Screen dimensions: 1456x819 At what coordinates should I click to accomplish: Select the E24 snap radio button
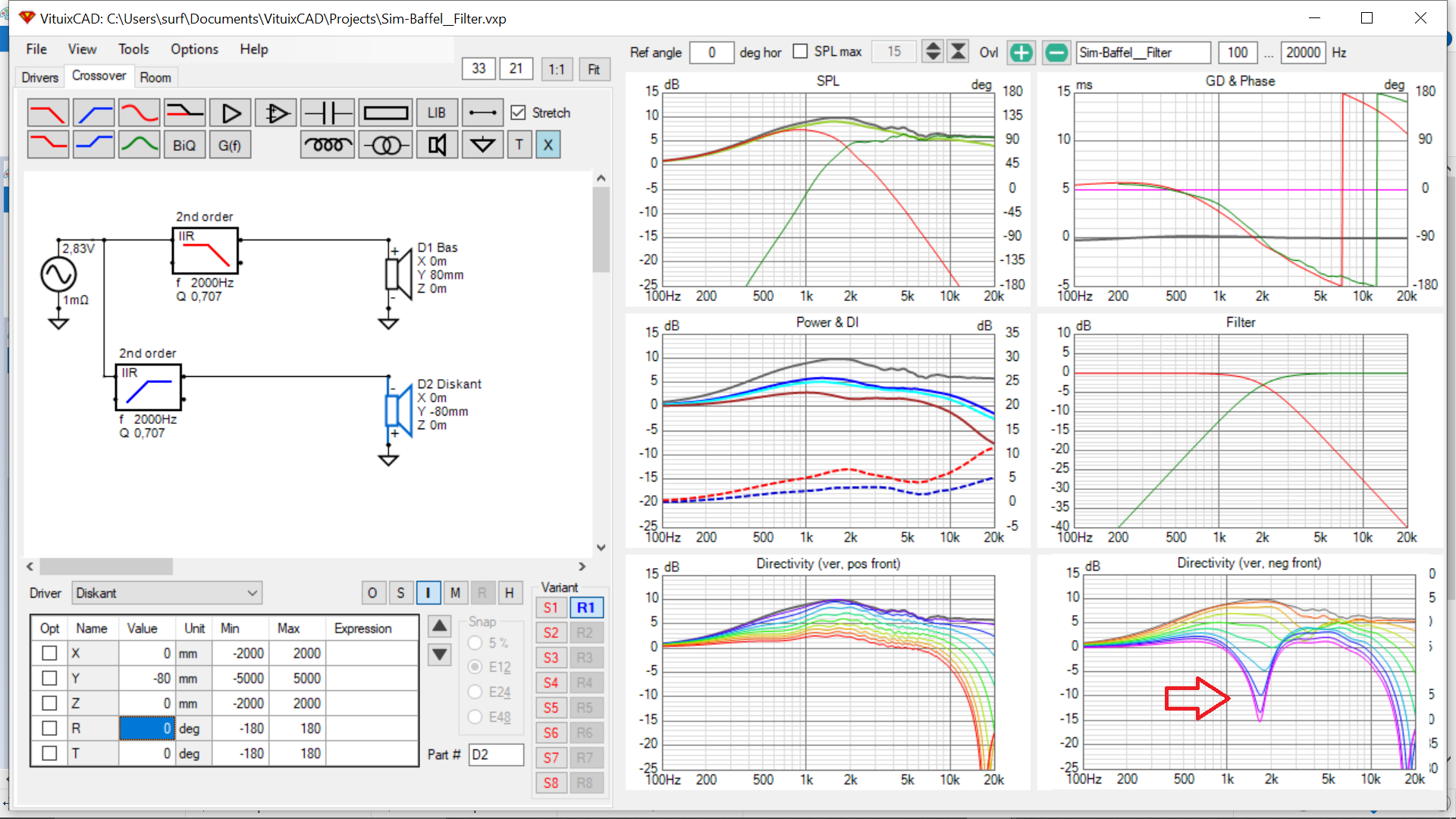coord(475,692)
